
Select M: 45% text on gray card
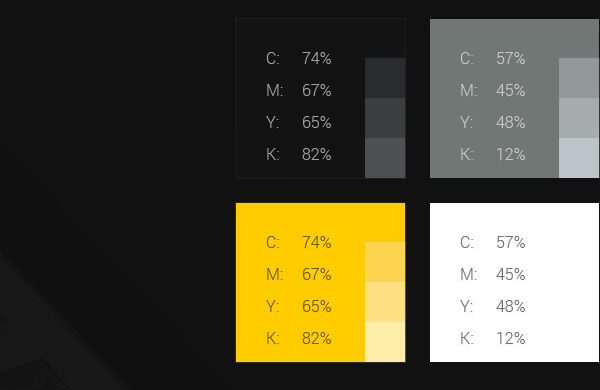click(x=493, y=91)
